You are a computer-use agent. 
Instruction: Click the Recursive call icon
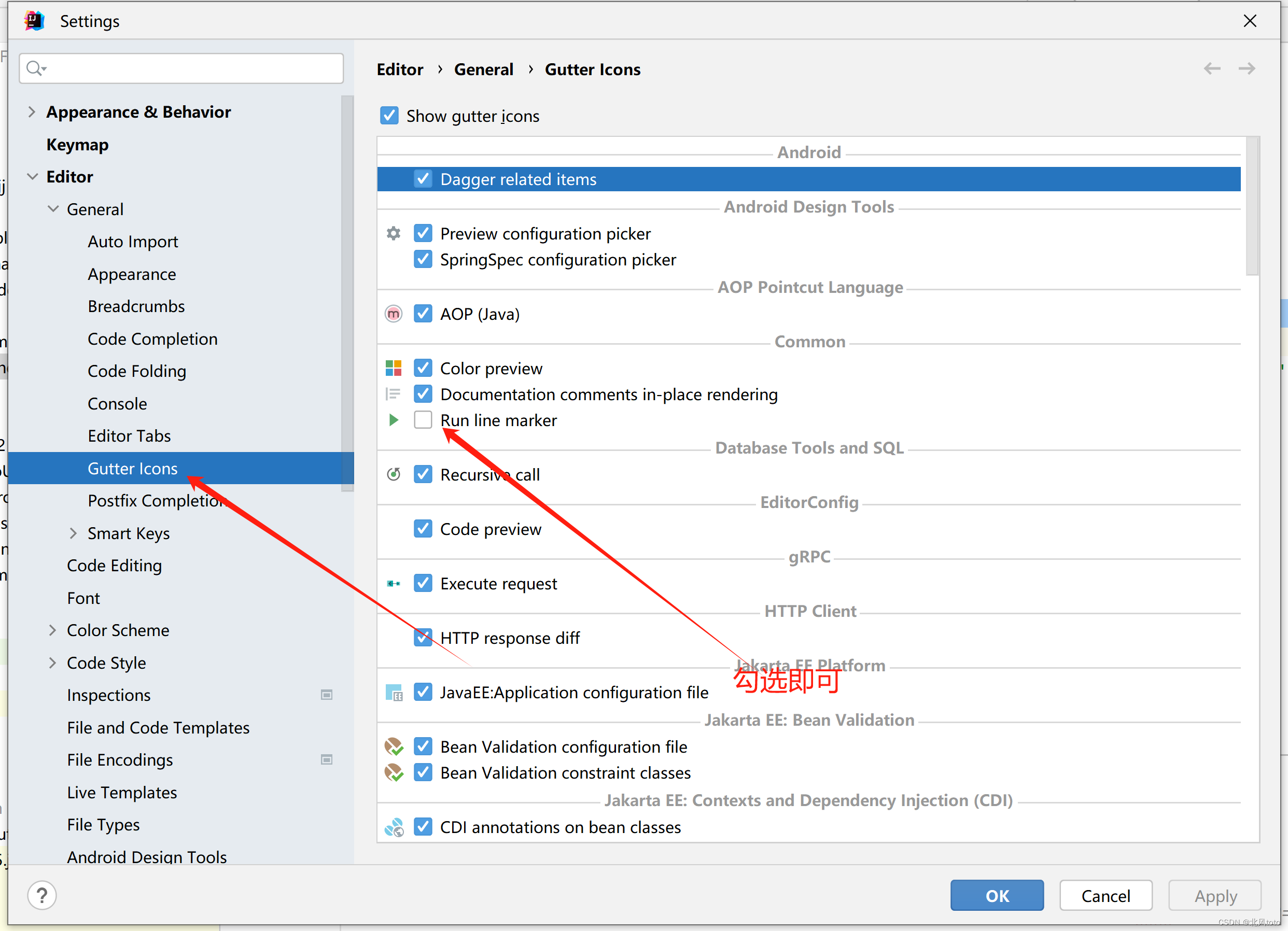point(394,474)
